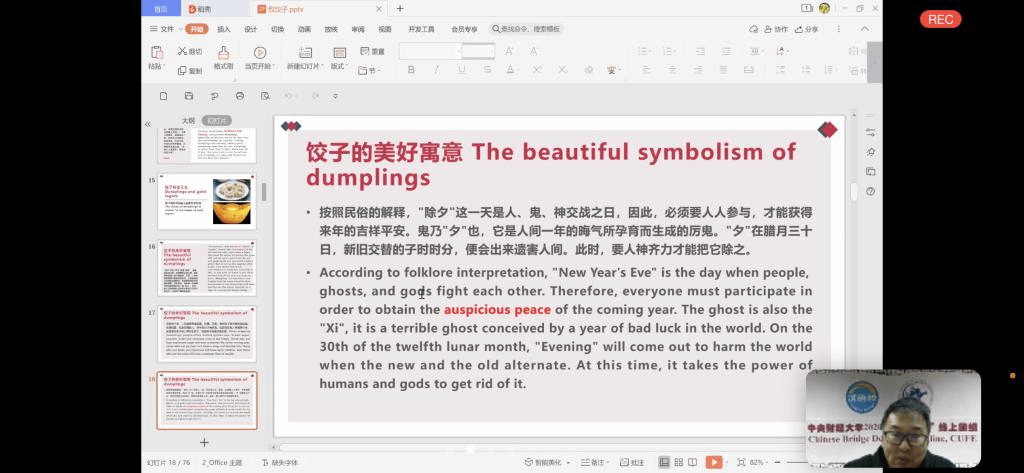
Task: Expand the Layout (版式) dropdown
Action: pos(339,66)
